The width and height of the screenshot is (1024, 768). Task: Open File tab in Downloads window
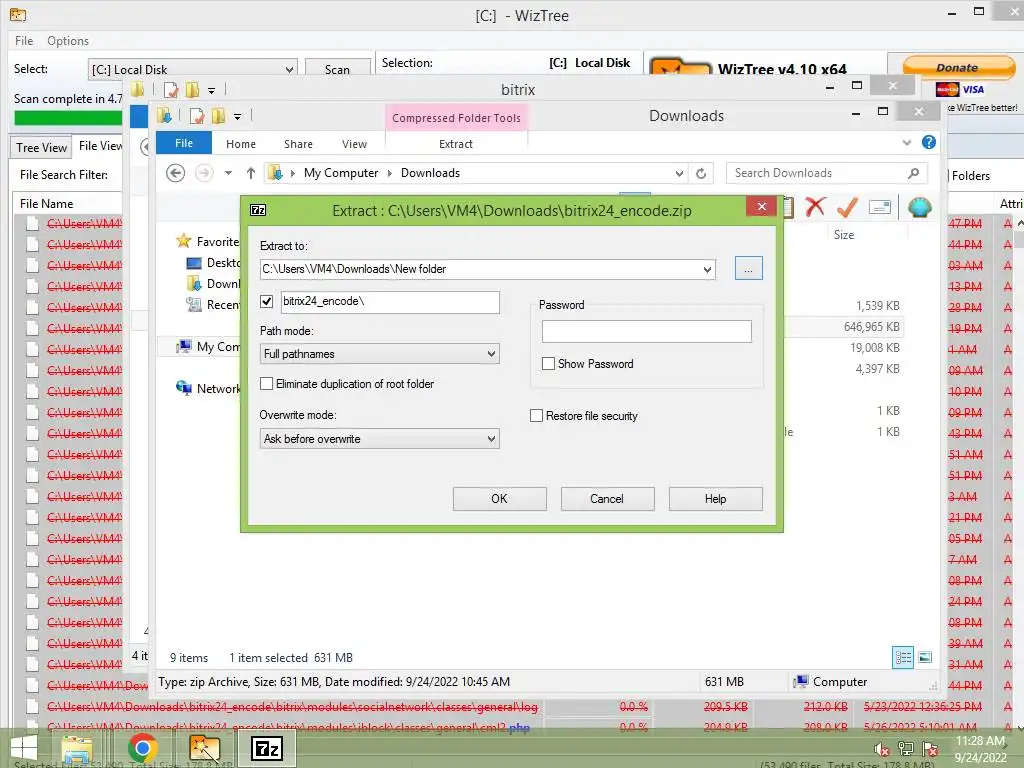(184, 143)
